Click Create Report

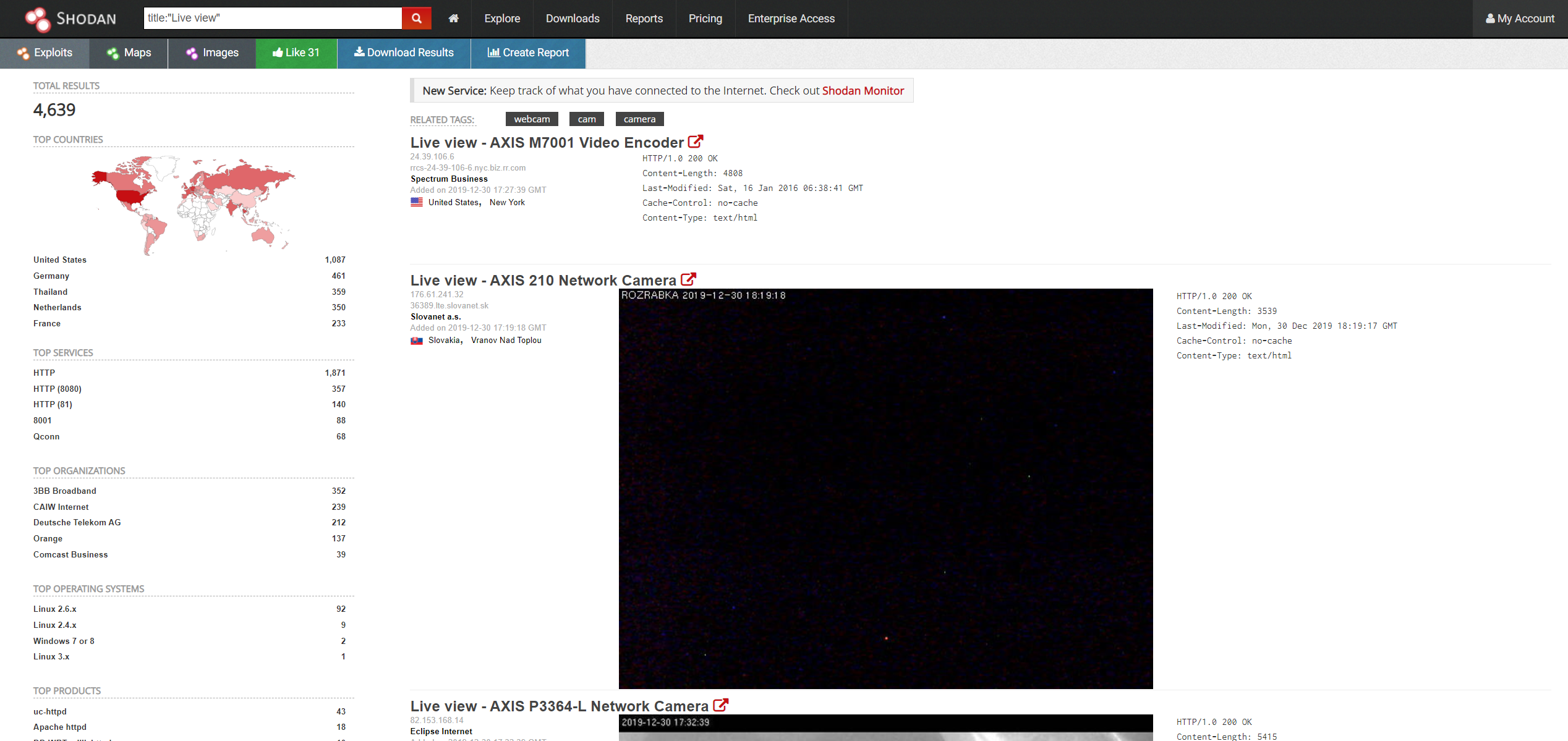528,53
